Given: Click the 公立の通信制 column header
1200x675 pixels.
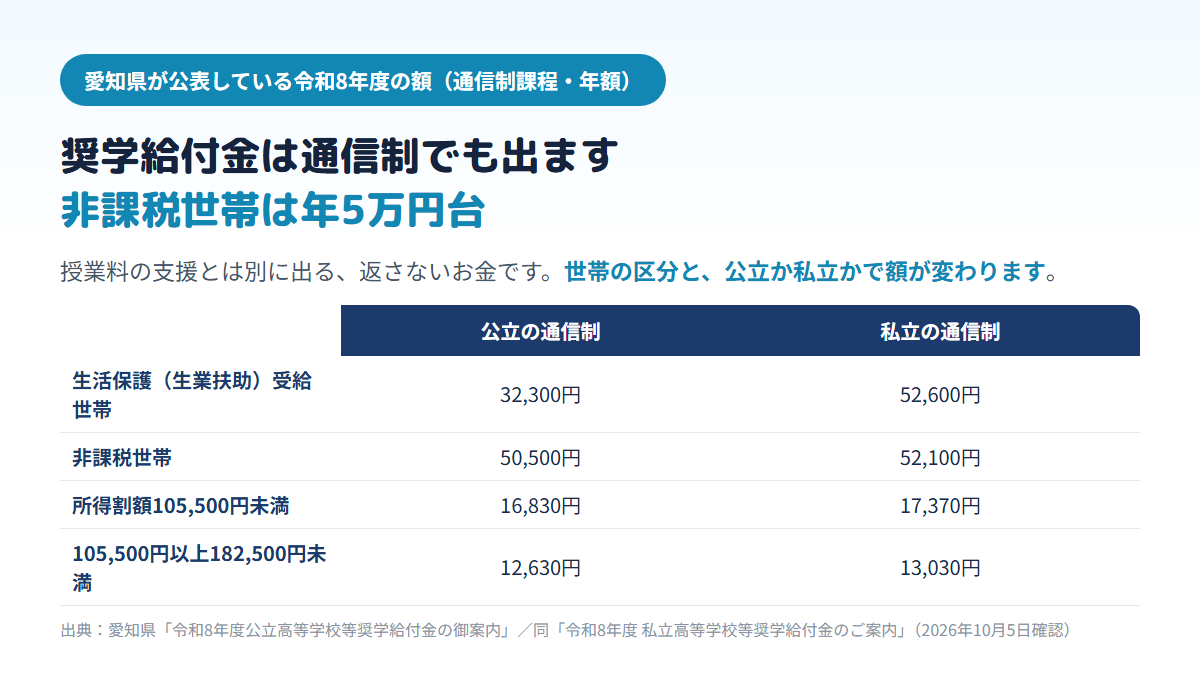Looking at the screenshot, I should coord(540,332).
